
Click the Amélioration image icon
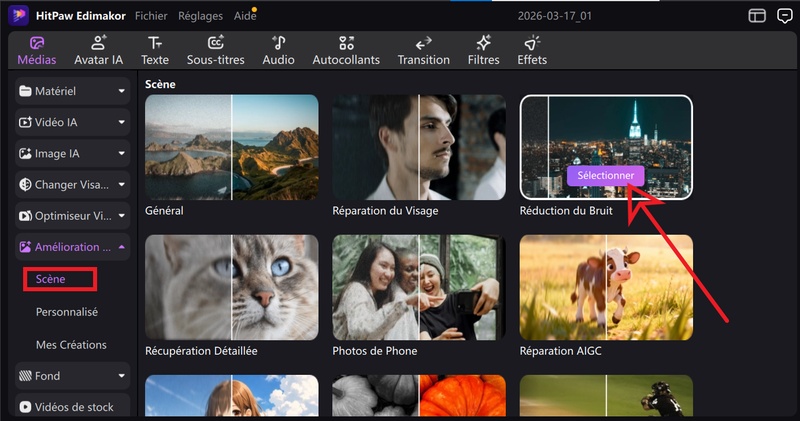click(25, 247)
